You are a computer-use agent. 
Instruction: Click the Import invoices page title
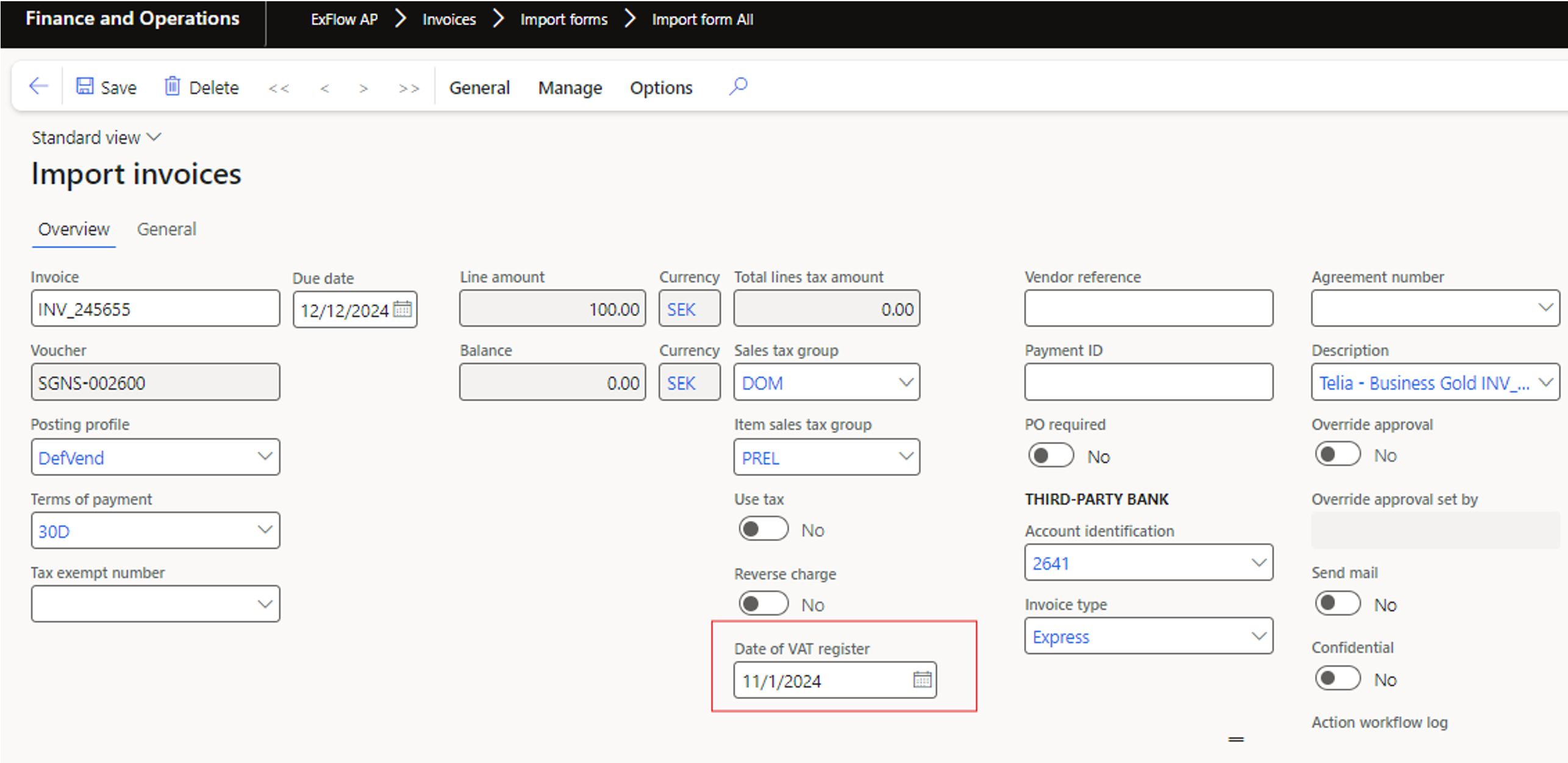tap(136, 174)
